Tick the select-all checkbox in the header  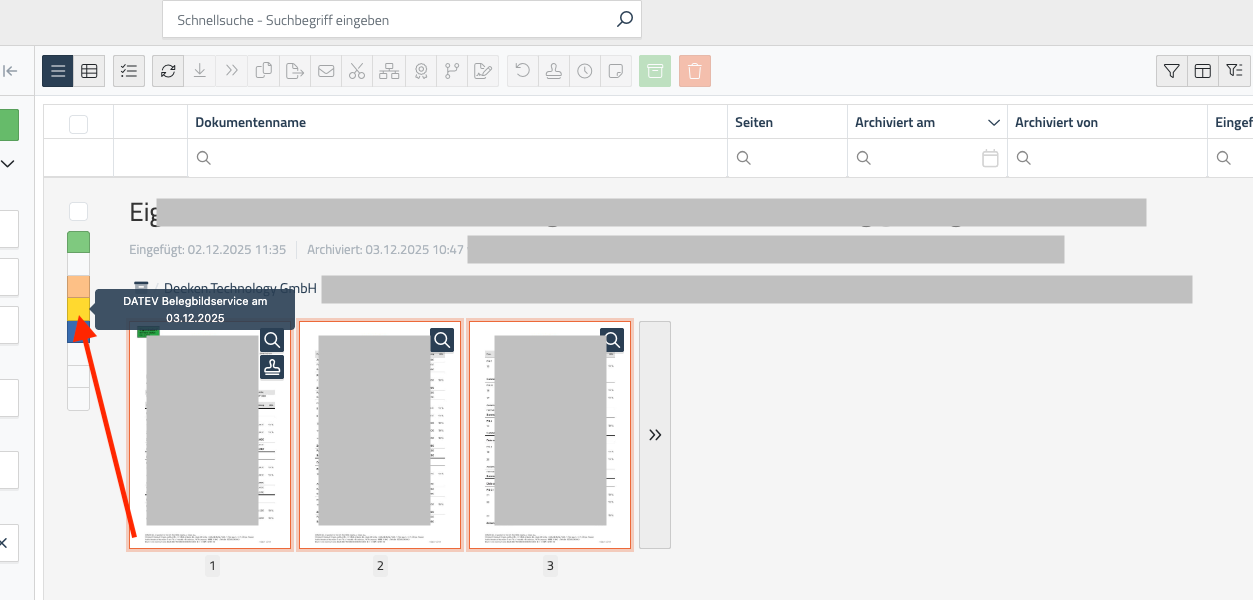click(78, 123)
